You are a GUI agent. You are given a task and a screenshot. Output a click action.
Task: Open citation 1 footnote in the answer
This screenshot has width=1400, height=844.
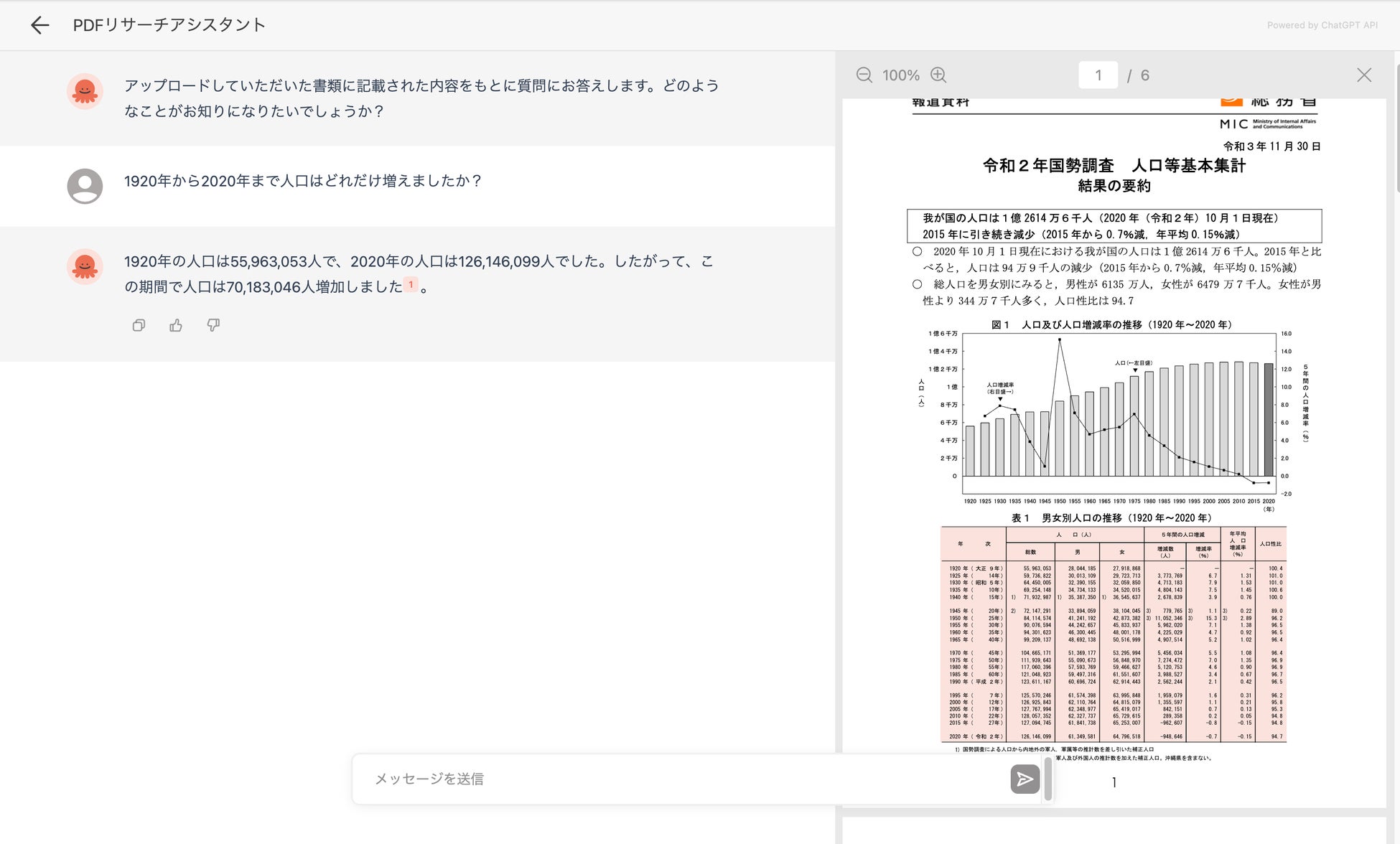411,285
